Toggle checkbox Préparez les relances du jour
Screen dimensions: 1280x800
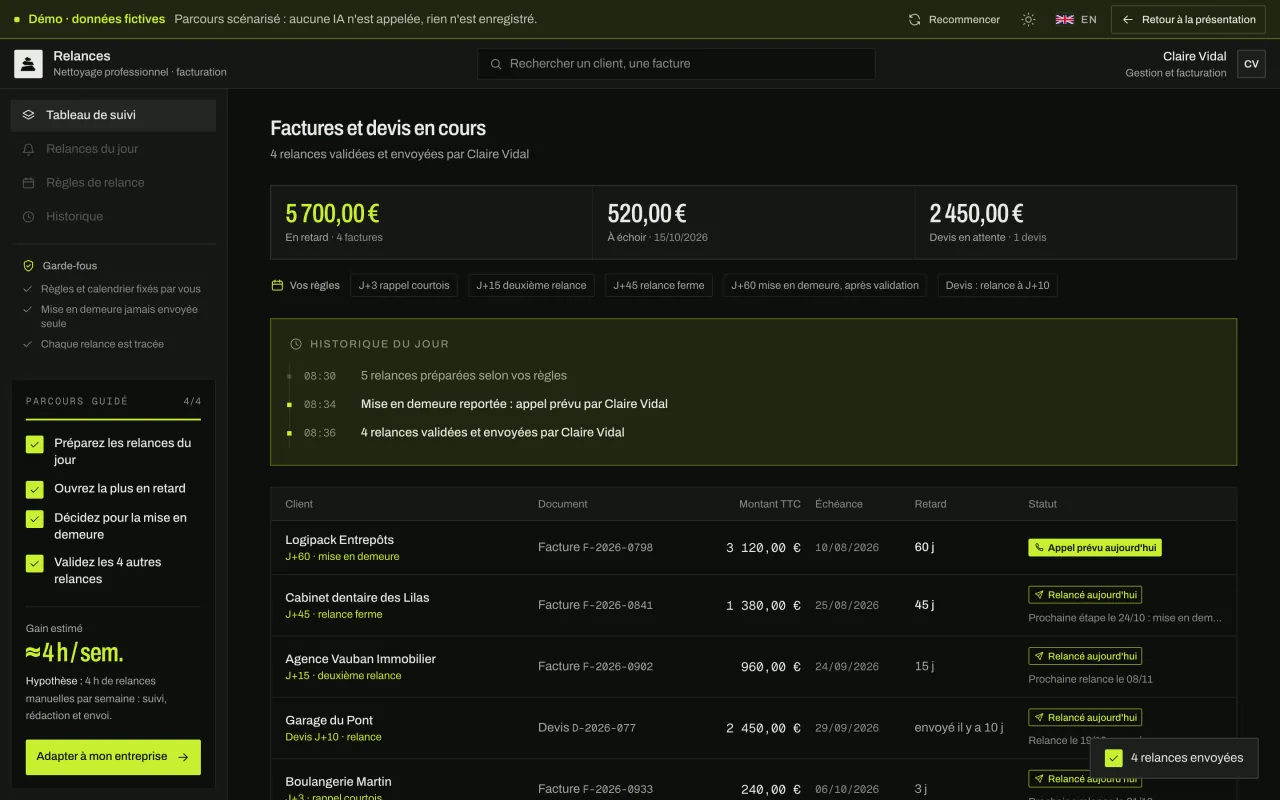(x=35, y=445)
